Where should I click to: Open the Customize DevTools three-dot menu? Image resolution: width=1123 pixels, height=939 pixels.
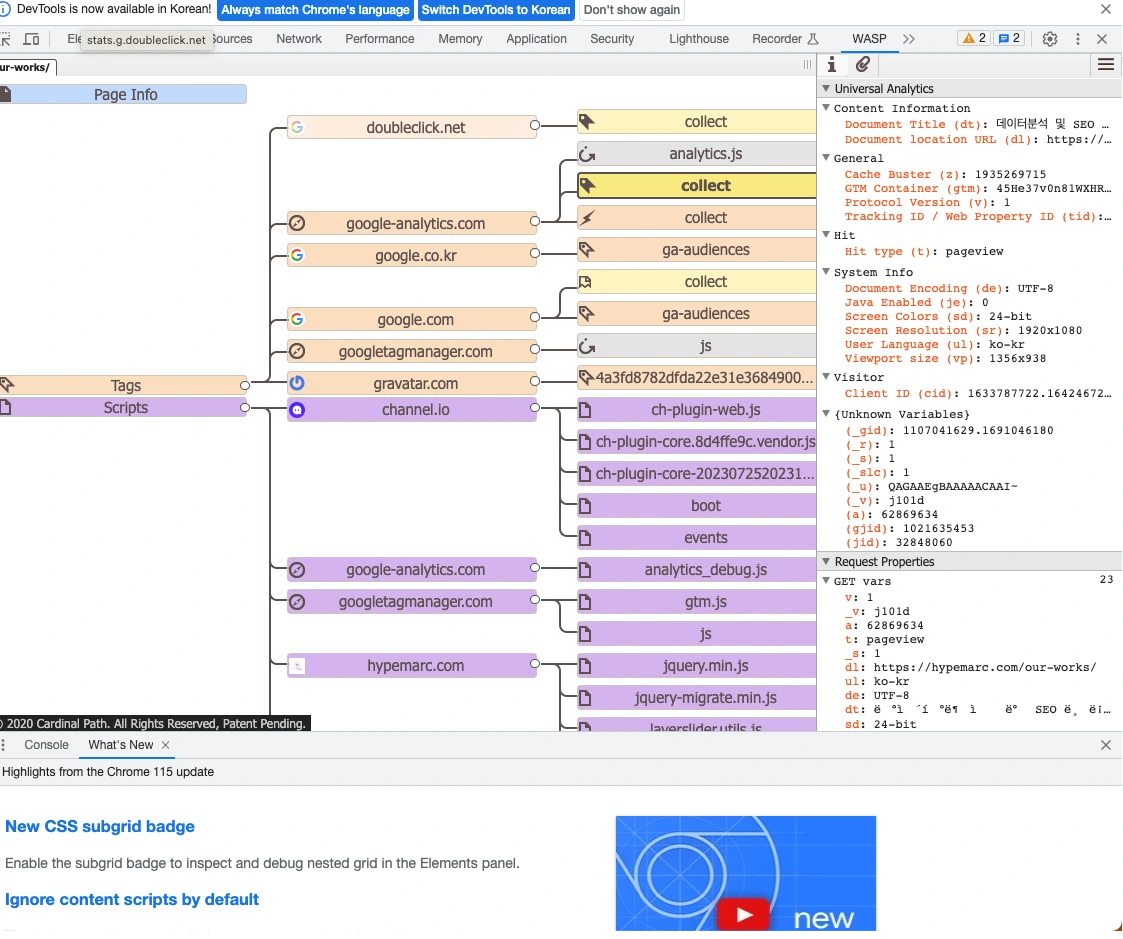1077,39
